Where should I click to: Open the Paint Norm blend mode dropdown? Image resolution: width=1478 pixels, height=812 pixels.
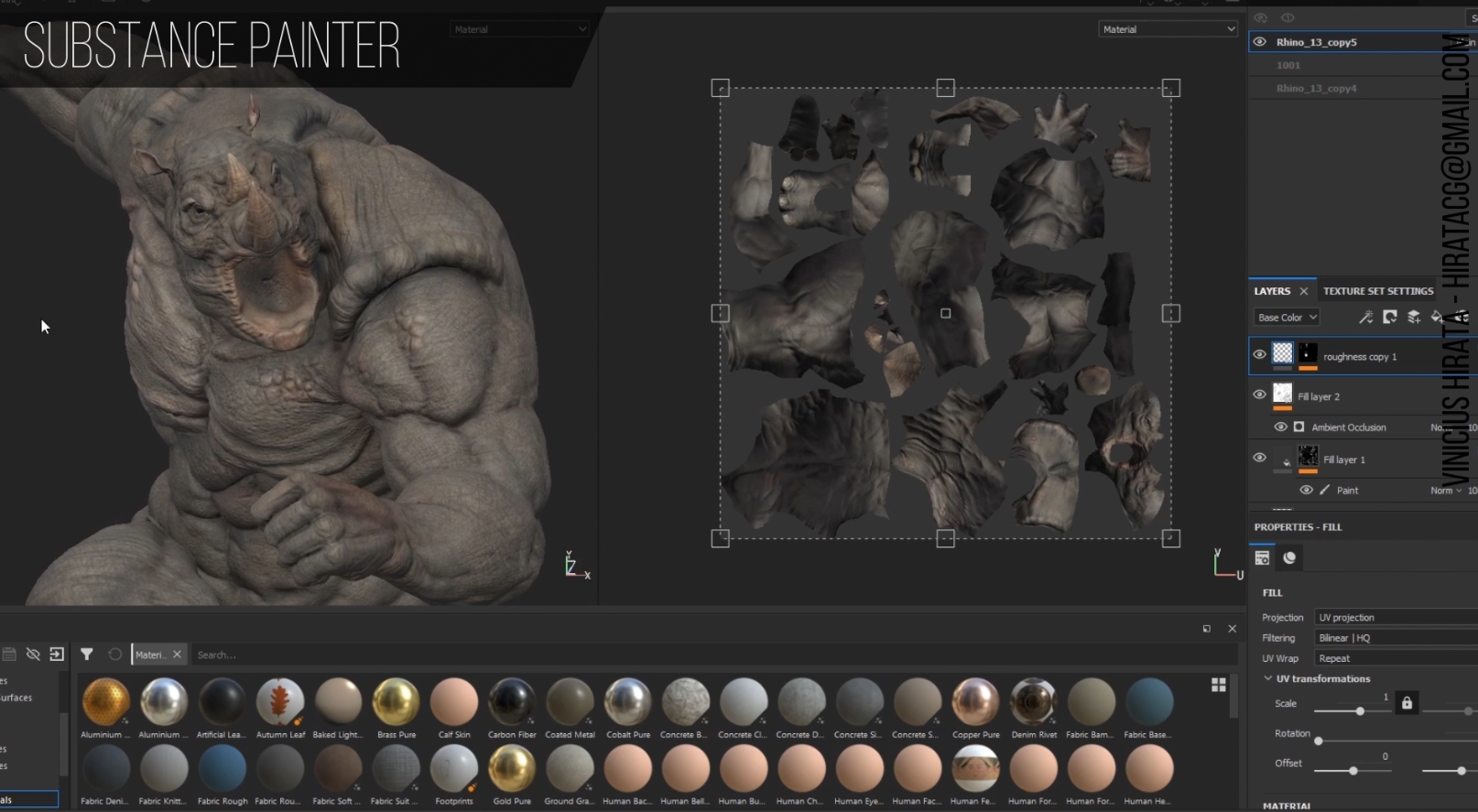point(1447,491)
